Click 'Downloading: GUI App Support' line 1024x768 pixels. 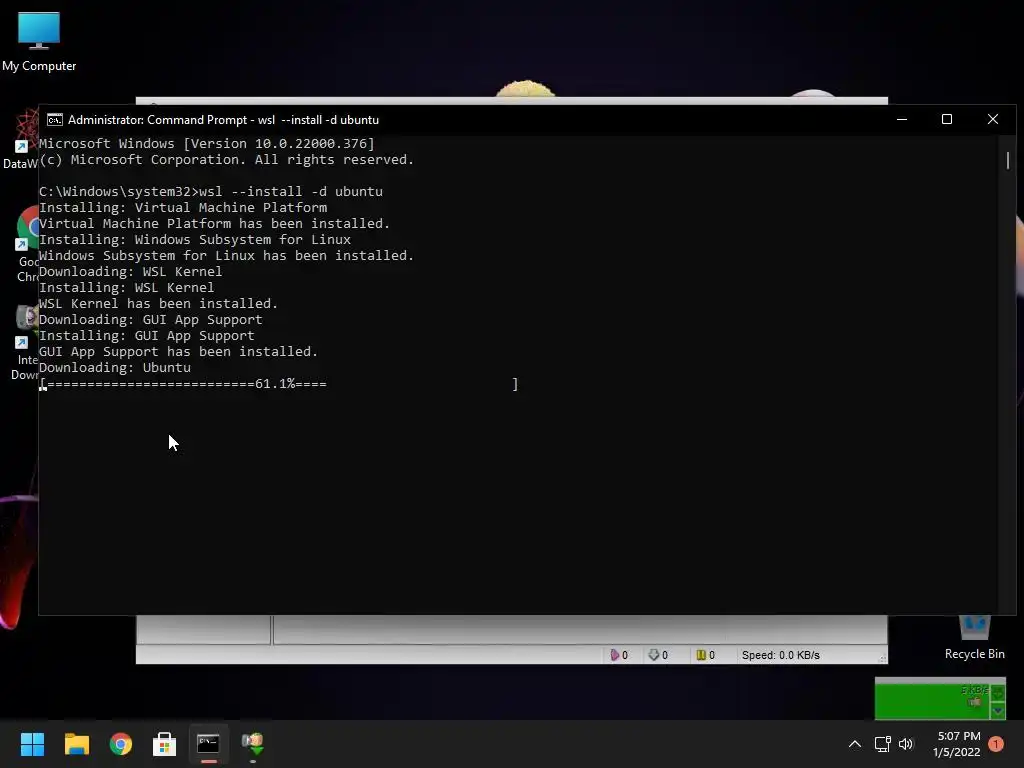point(151,319)
